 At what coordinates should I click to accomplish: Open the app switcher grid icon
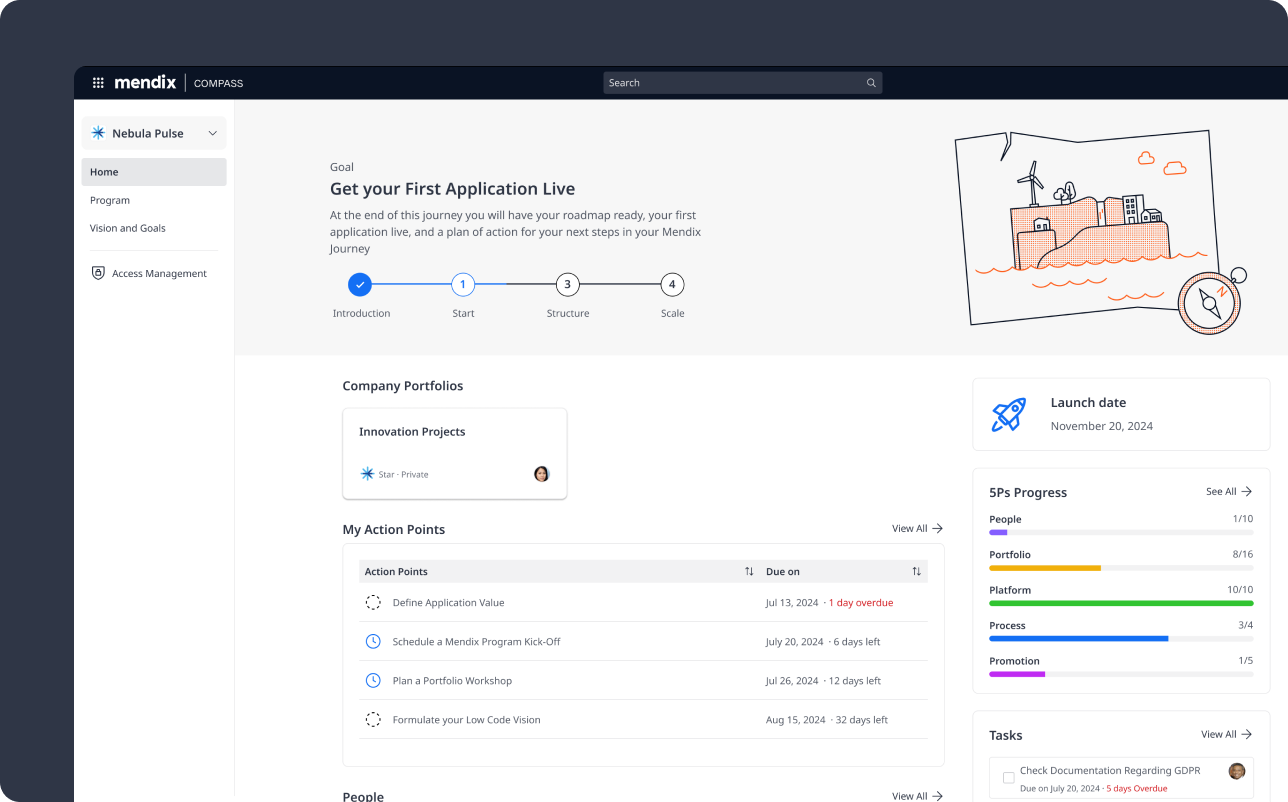98,83
